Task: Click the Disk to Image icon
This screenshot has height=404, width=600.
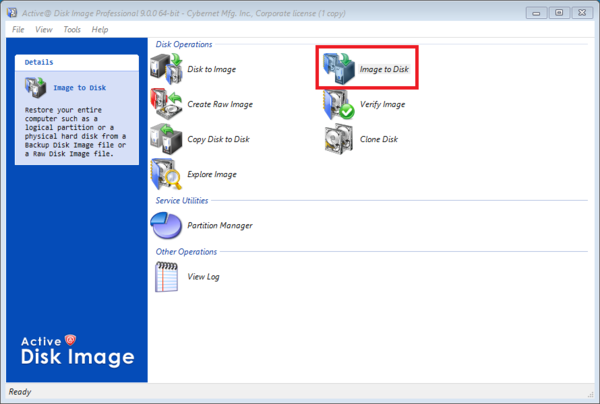Action: [166, 69]
